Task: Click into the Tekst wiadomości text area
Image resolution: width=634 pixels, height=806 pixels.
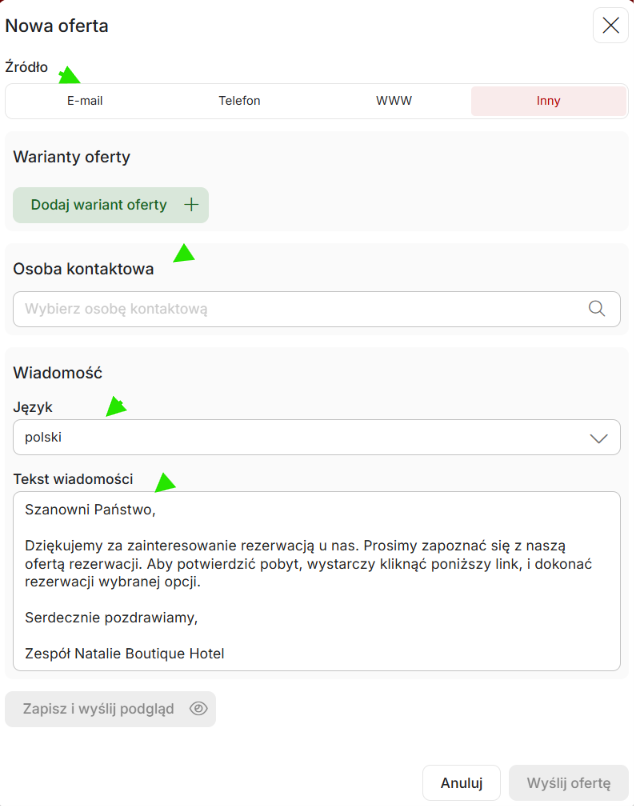Action: [317, 581]
